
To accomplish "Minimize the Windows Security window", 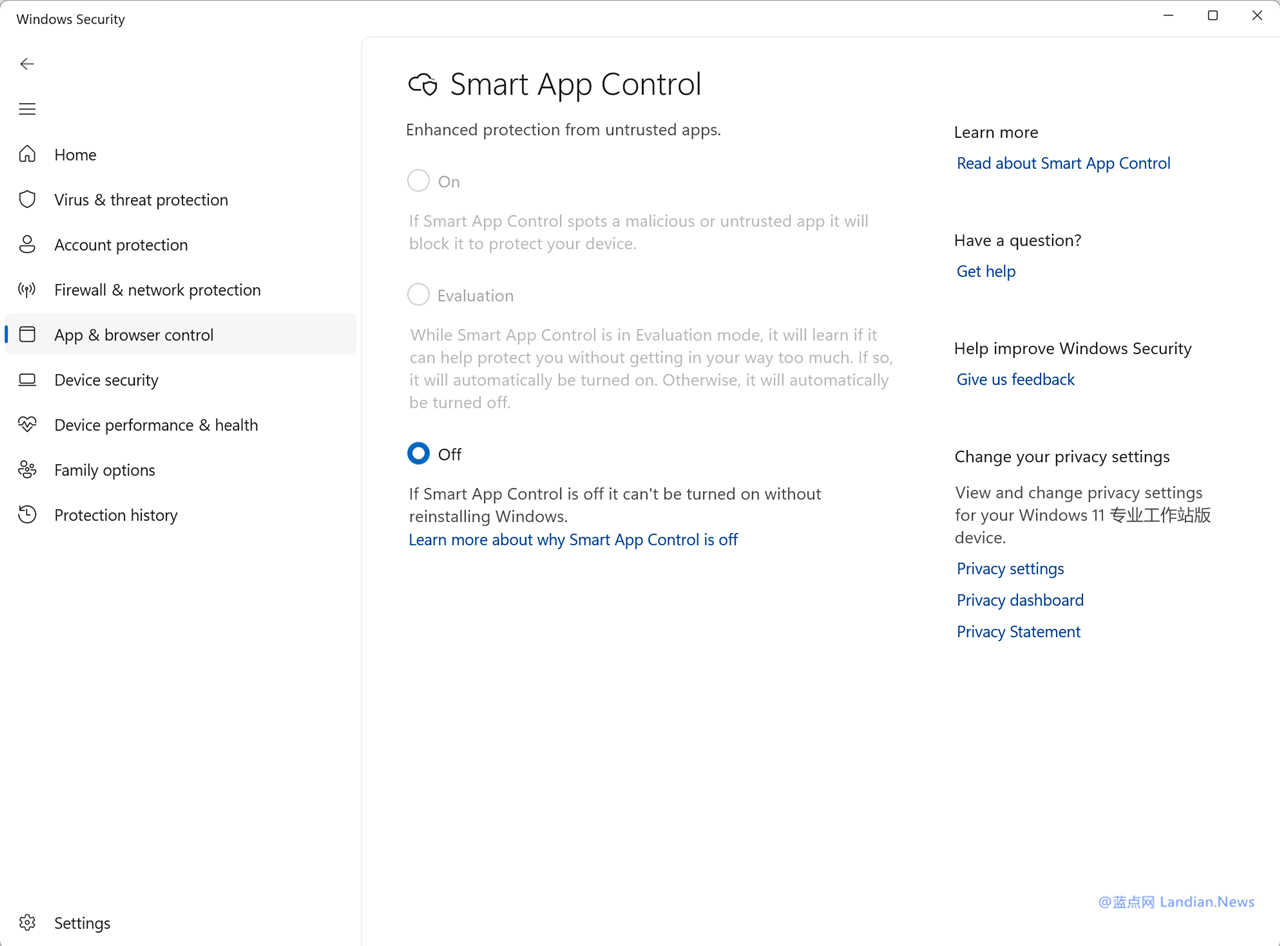I will (1168, 16).
